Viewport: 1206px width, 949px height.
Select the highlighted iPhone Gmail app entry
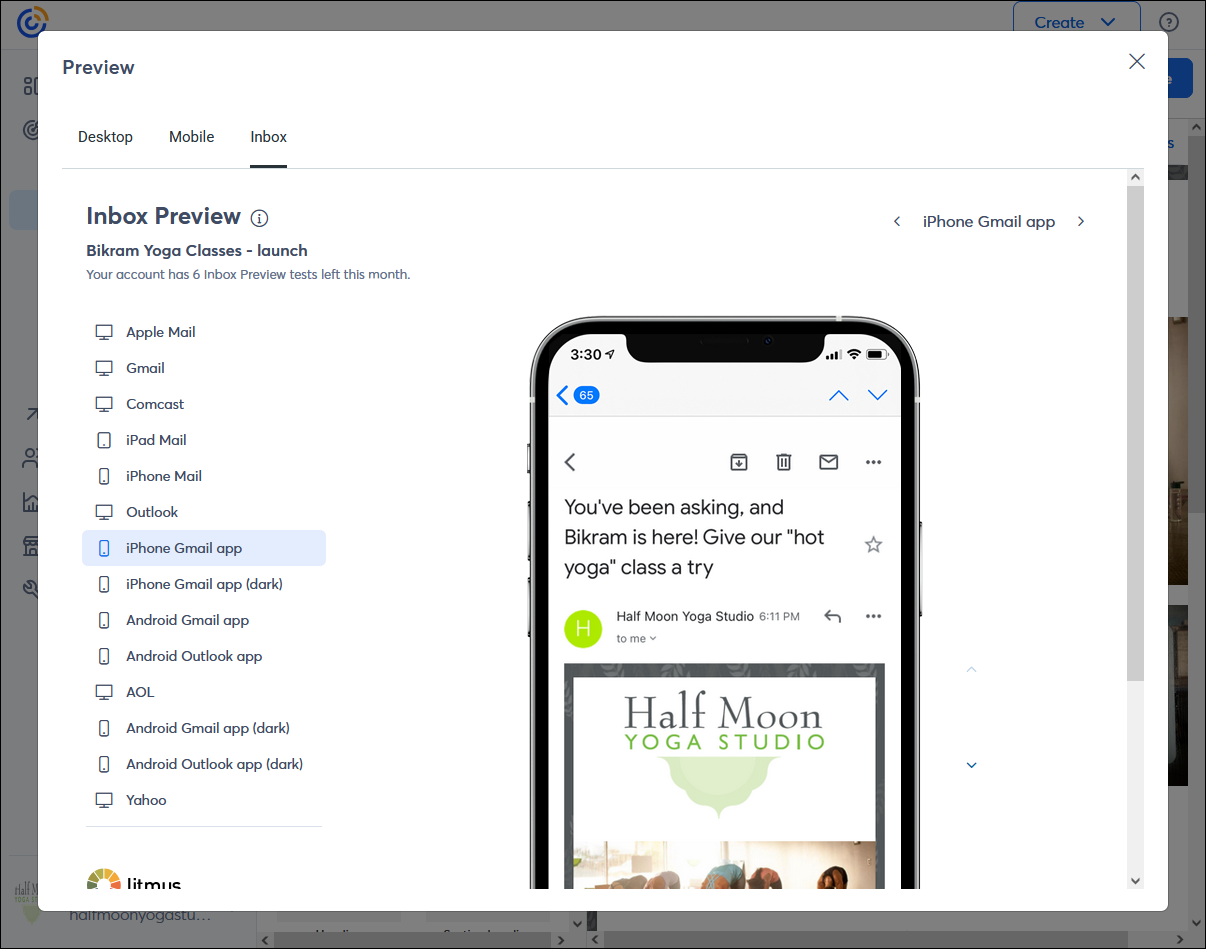pos(204,548)
